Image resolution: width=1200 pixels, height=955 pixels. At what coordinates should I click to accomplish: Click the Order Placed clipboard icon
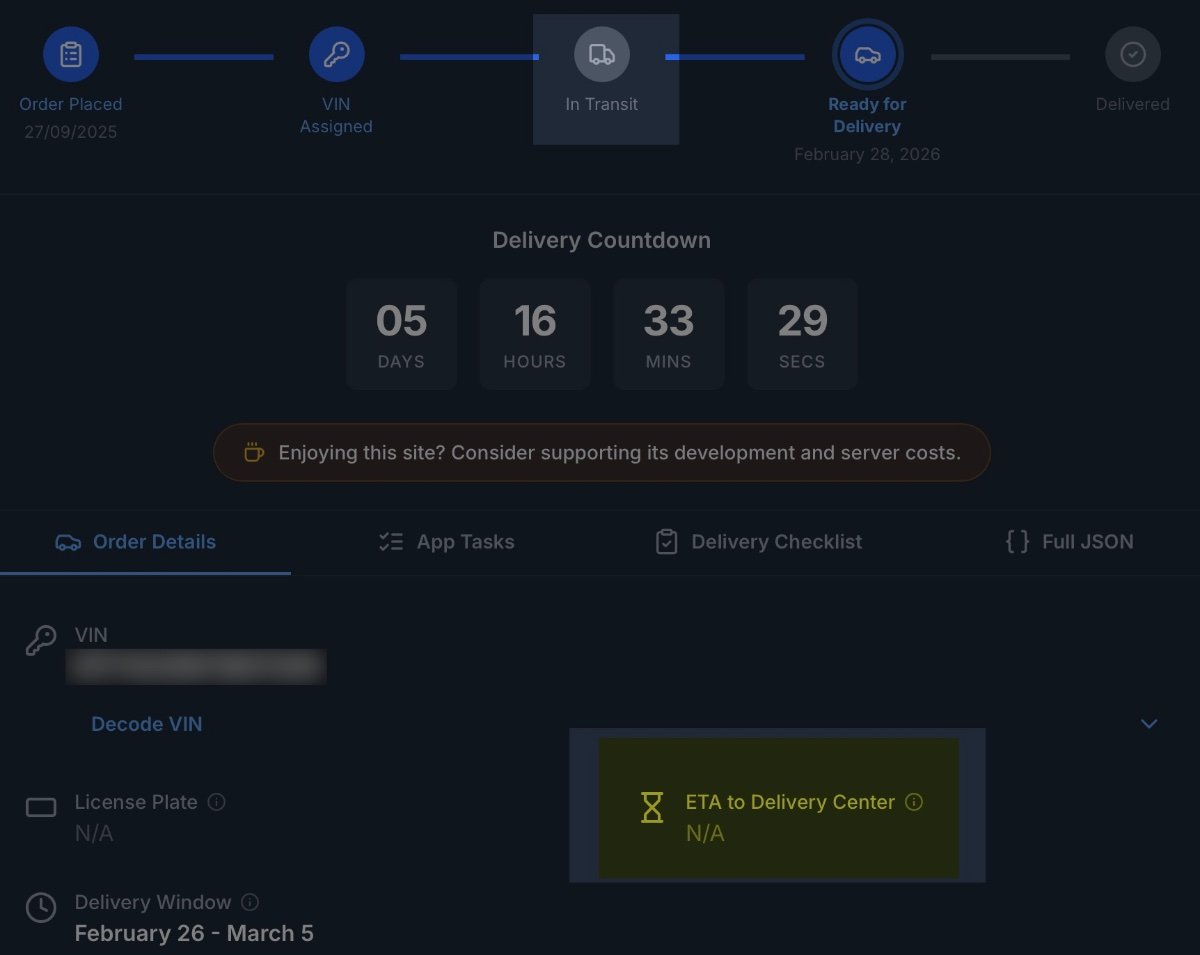point(71,55)
